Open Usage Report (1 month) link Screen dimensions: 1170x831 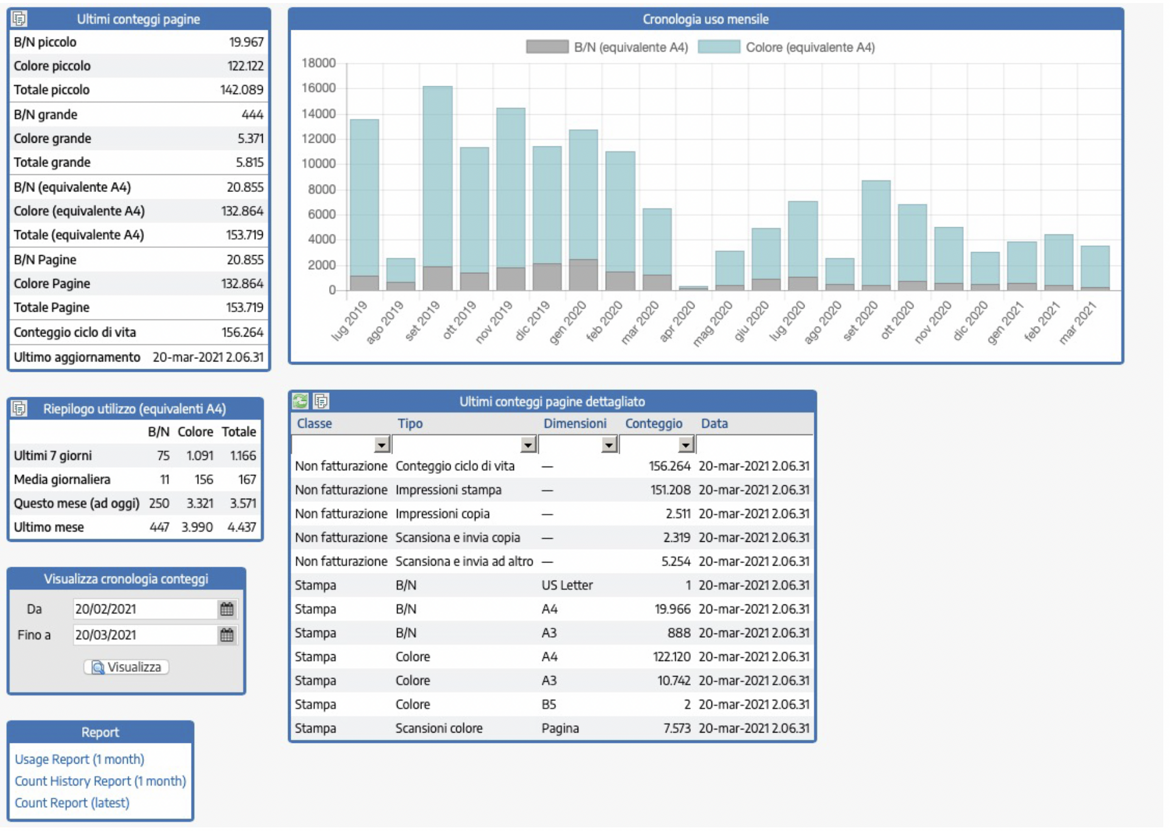click(x=79, y=759)
